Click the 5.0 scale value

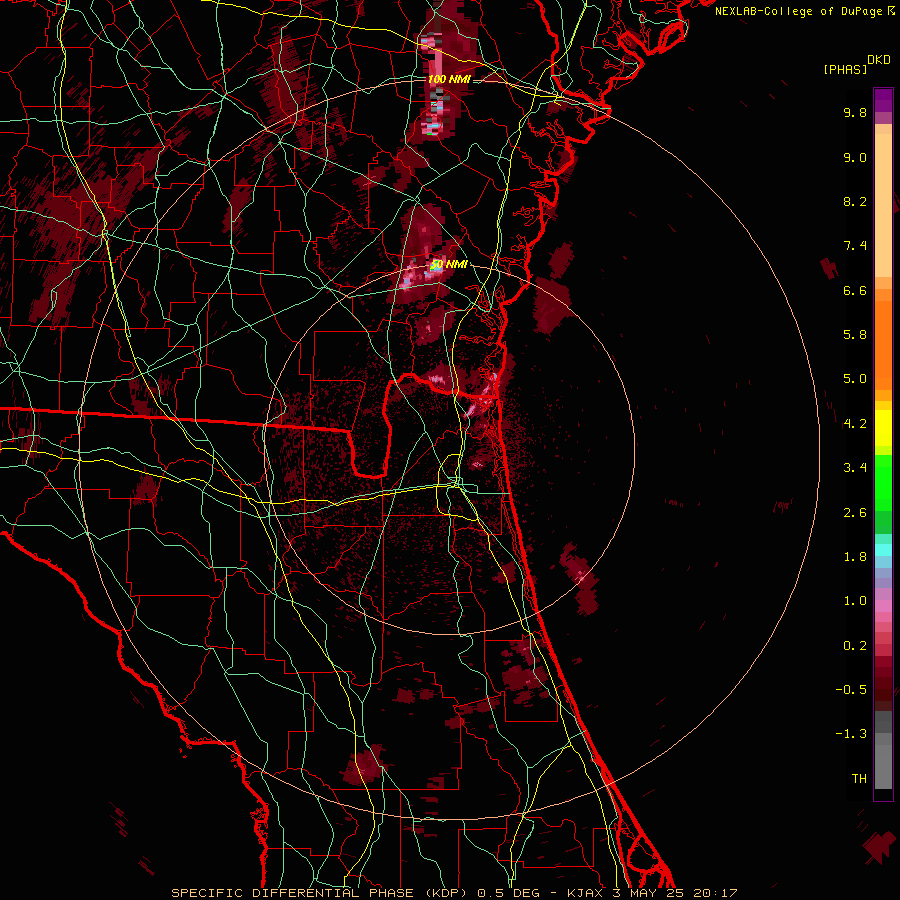tap(855, 379)
